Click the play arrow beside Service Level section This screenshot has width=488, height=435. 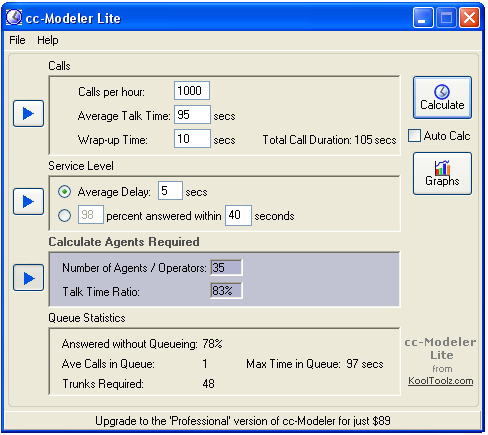tap(28, 201)
